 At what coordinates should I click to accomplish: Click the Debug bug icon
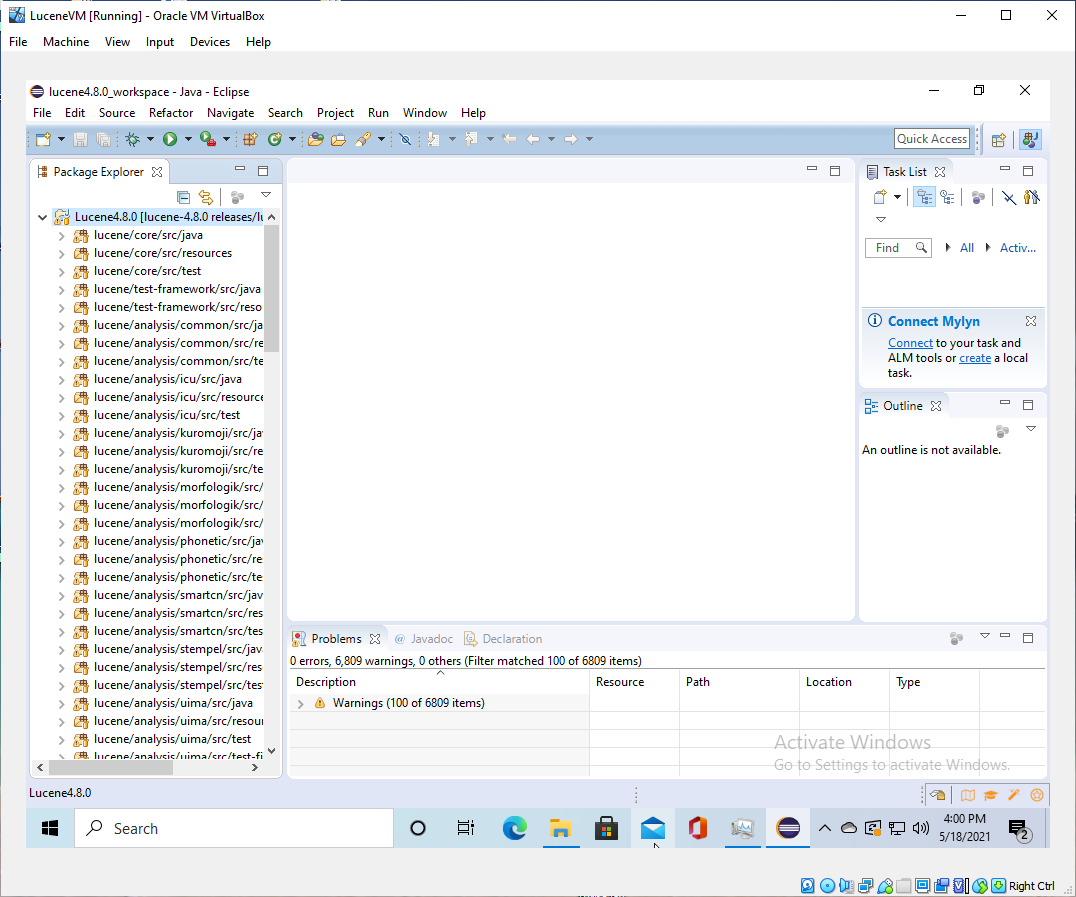click(x=132, y=139)
